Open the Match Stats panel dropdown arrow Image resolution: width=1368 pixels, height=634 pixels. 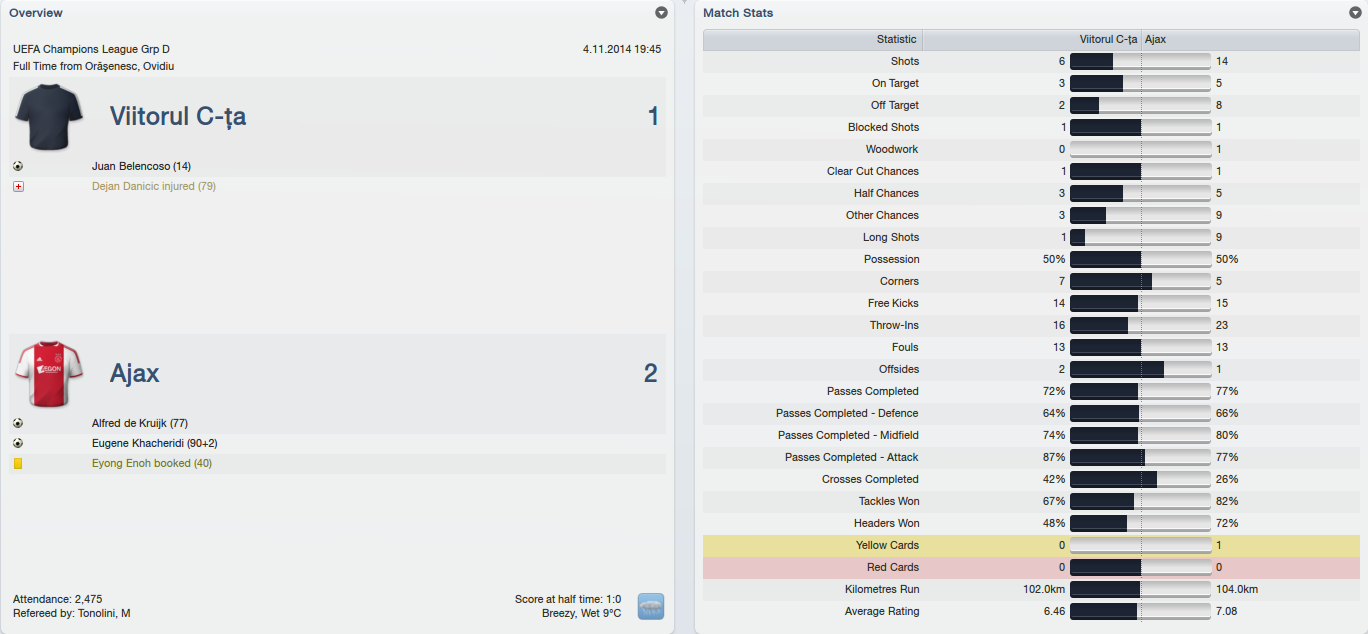pyautogui.click(x=1355, y=13)
